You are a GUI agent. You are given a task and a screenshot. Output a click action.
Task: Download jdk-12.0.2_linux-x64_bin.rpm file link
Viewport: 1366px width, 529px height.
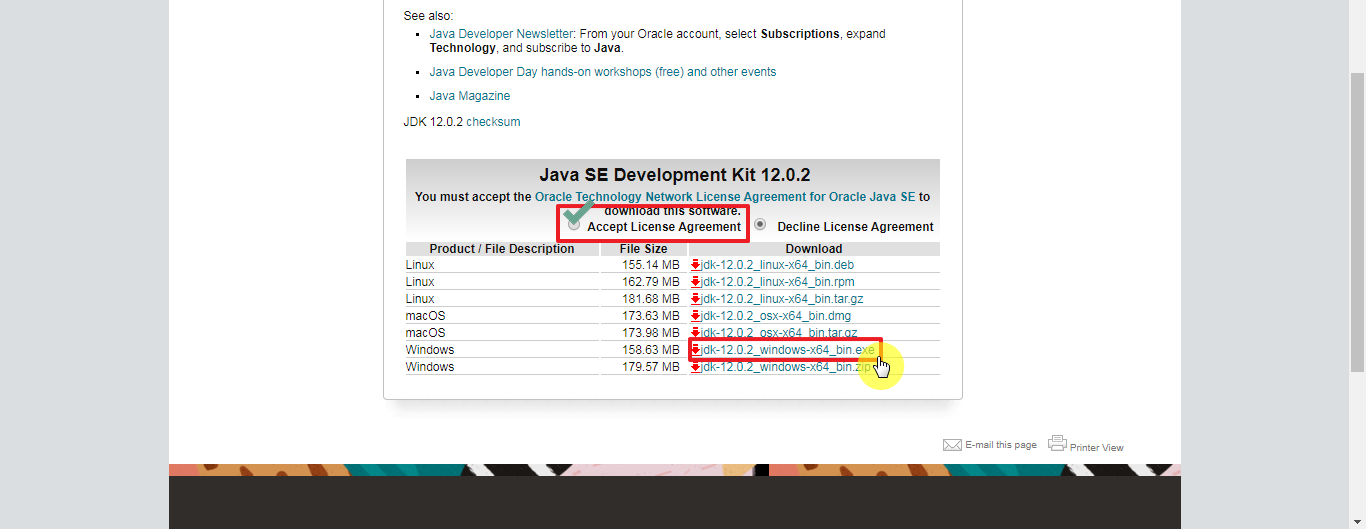click(x=777, y=282)
